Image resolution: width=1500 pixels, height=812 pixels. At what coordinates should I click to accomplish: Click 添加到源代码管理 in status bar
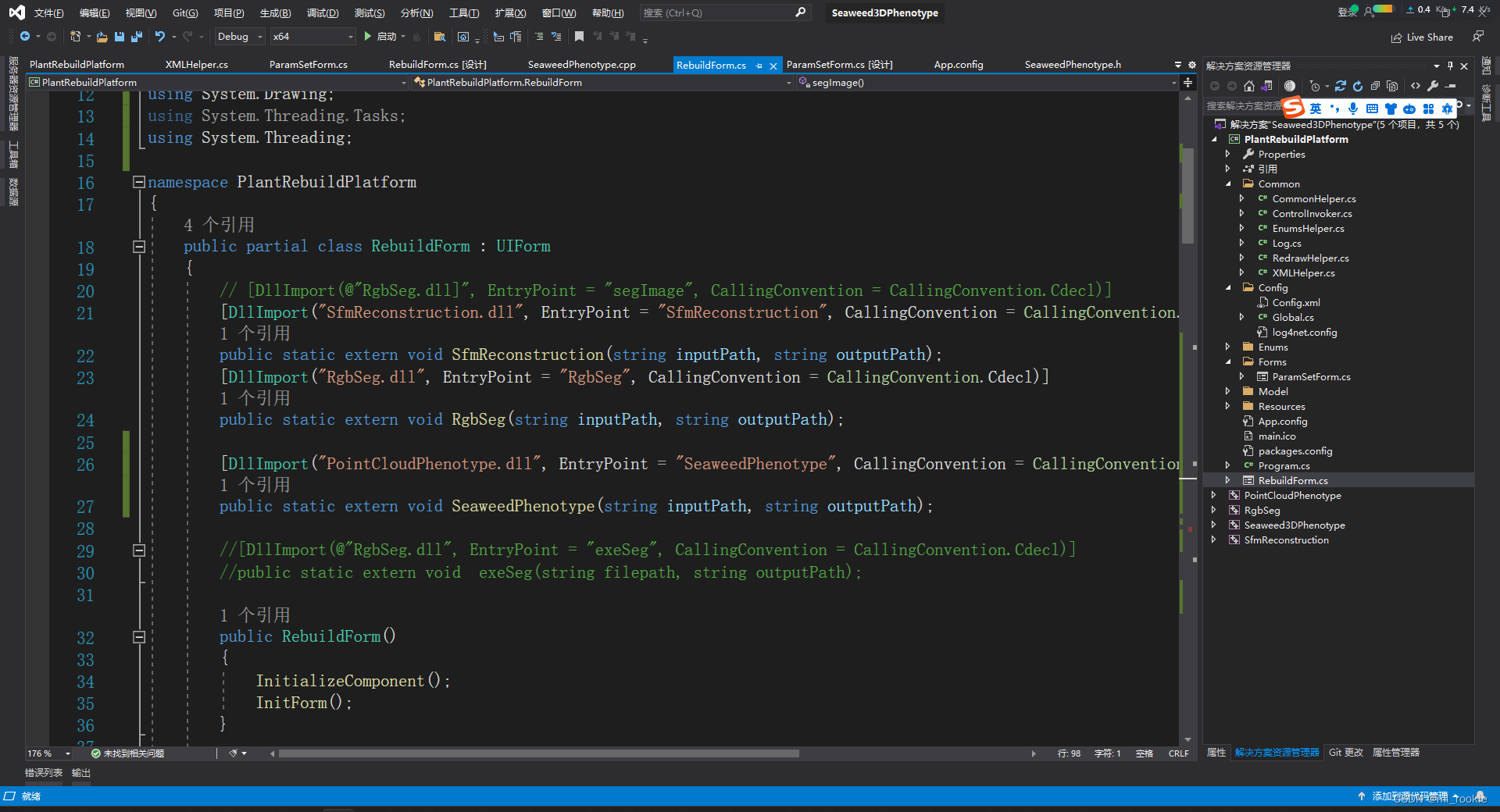pos(1409,796)
